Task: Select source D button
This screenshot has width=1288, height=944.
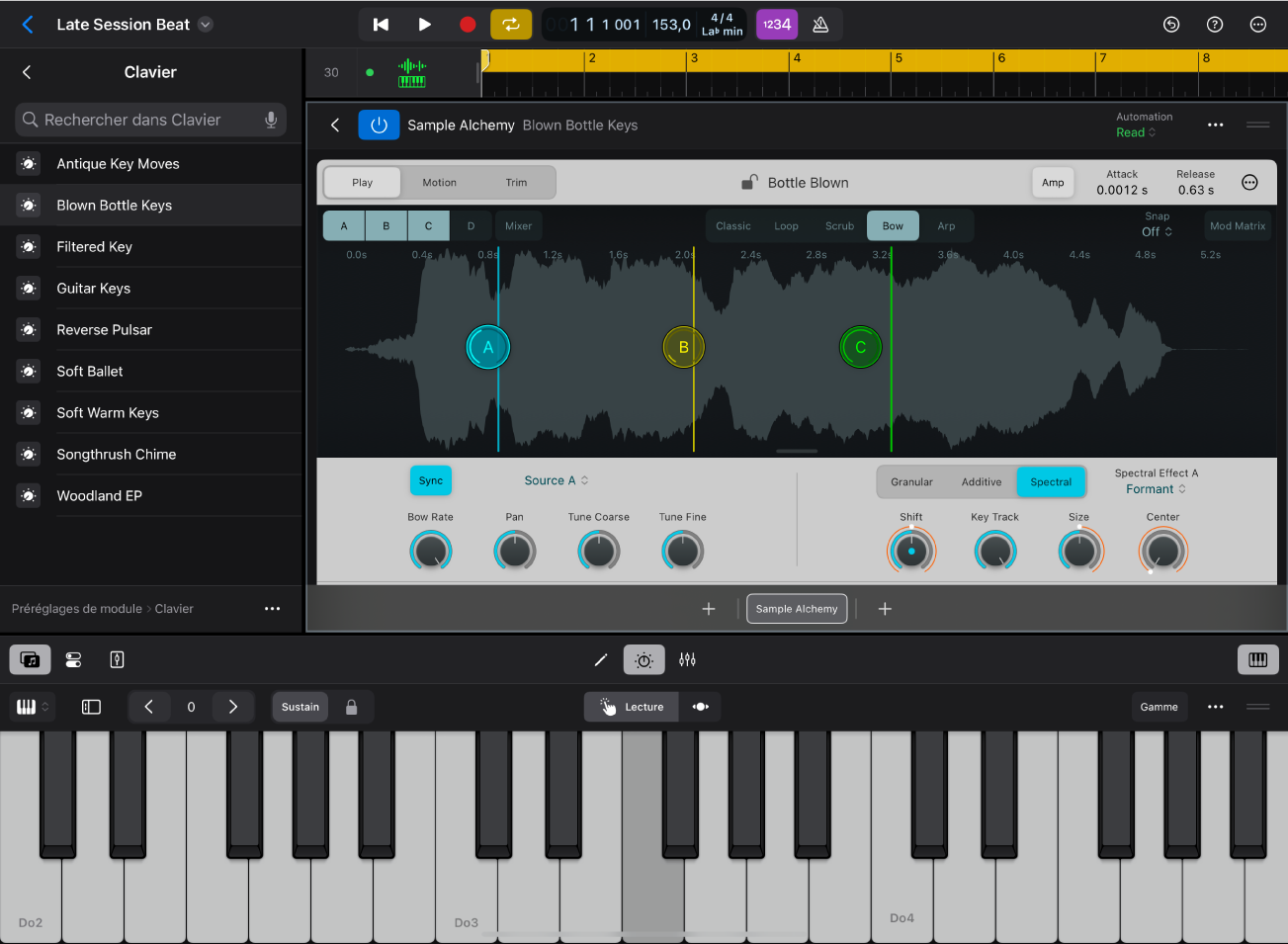Action: tap(471, 226)
